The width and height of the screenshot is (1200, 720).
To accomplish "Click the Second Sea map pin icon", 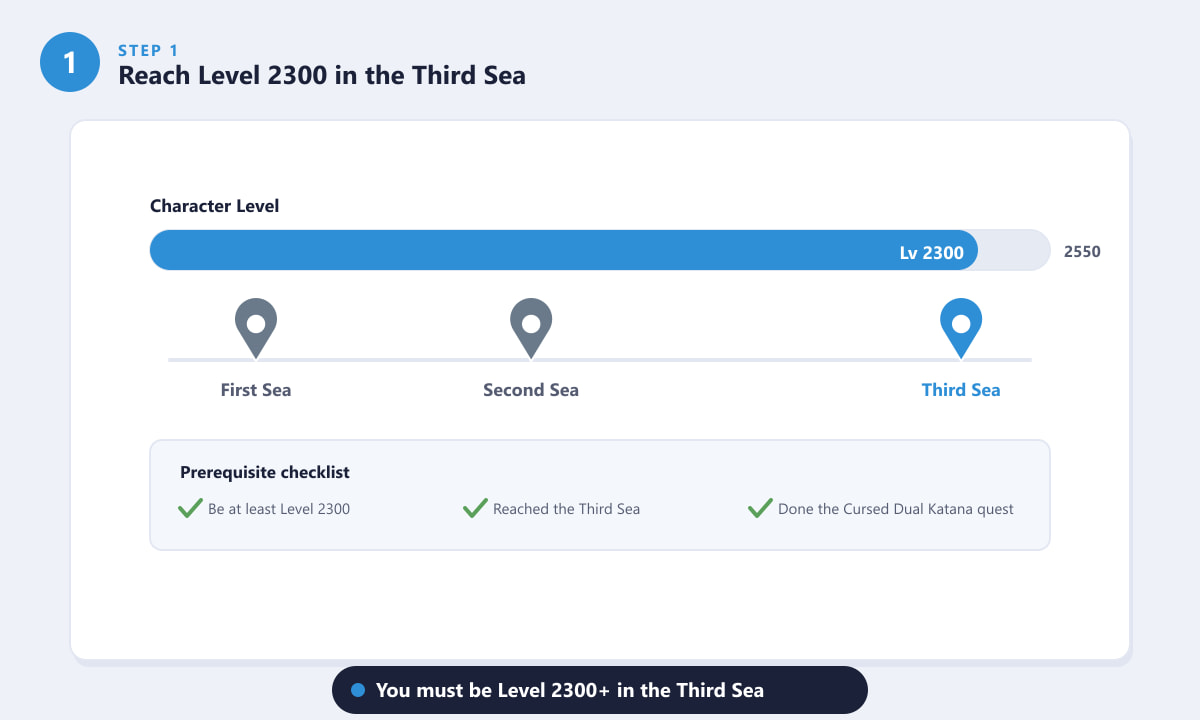I will (531, 328).
